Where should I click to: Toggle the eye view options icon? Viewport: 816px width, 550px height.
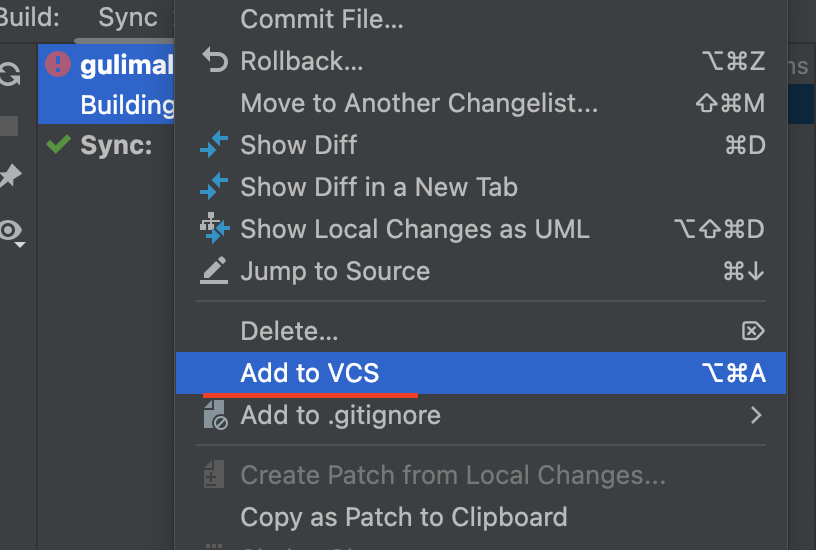(10, 231)
